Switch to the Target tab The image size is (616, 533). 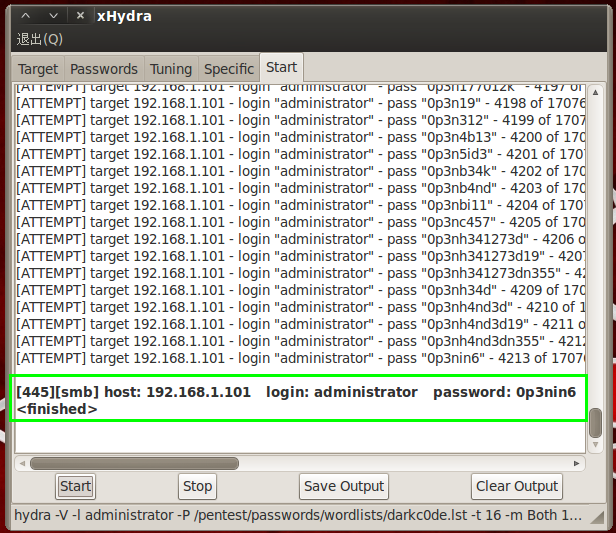(38, 69)
